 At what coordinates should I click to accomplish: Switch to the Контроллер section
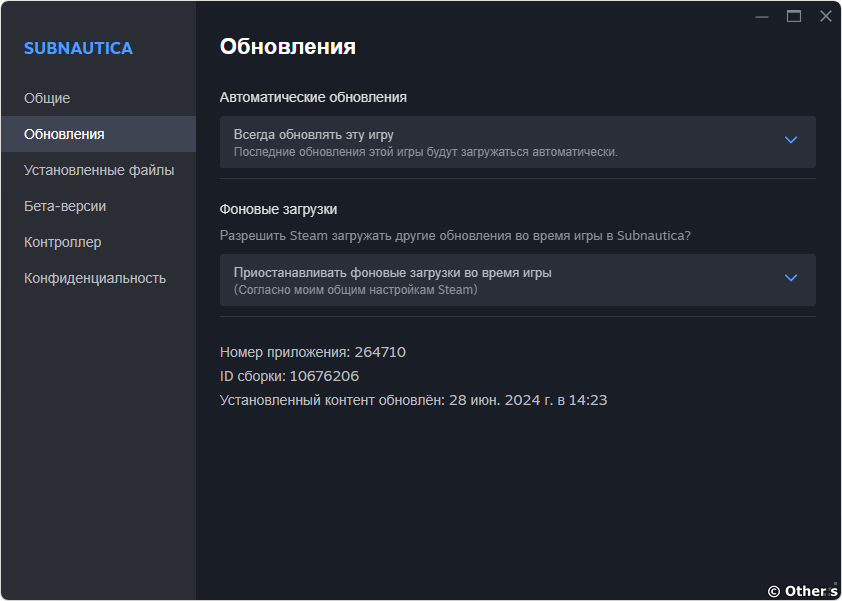pos(98,242)
